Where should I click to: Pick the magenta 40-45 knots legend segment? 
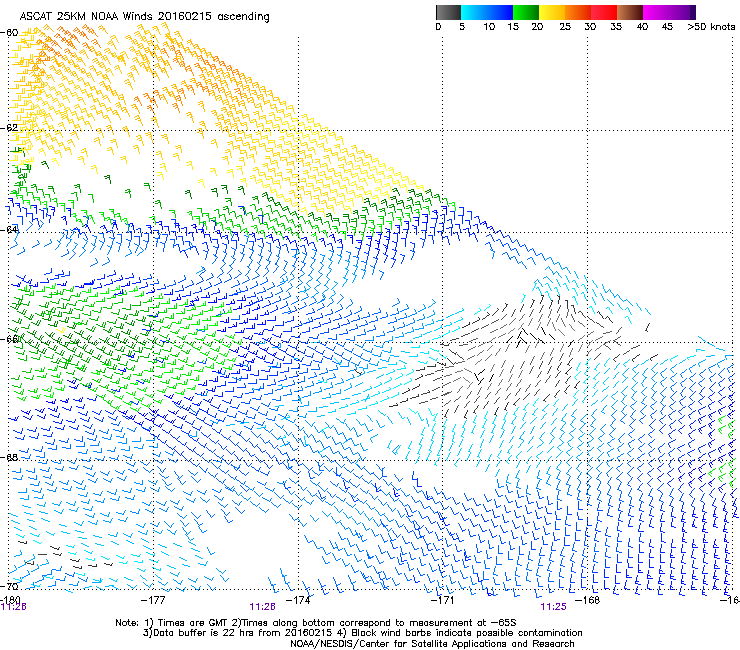tap(656, 12)
